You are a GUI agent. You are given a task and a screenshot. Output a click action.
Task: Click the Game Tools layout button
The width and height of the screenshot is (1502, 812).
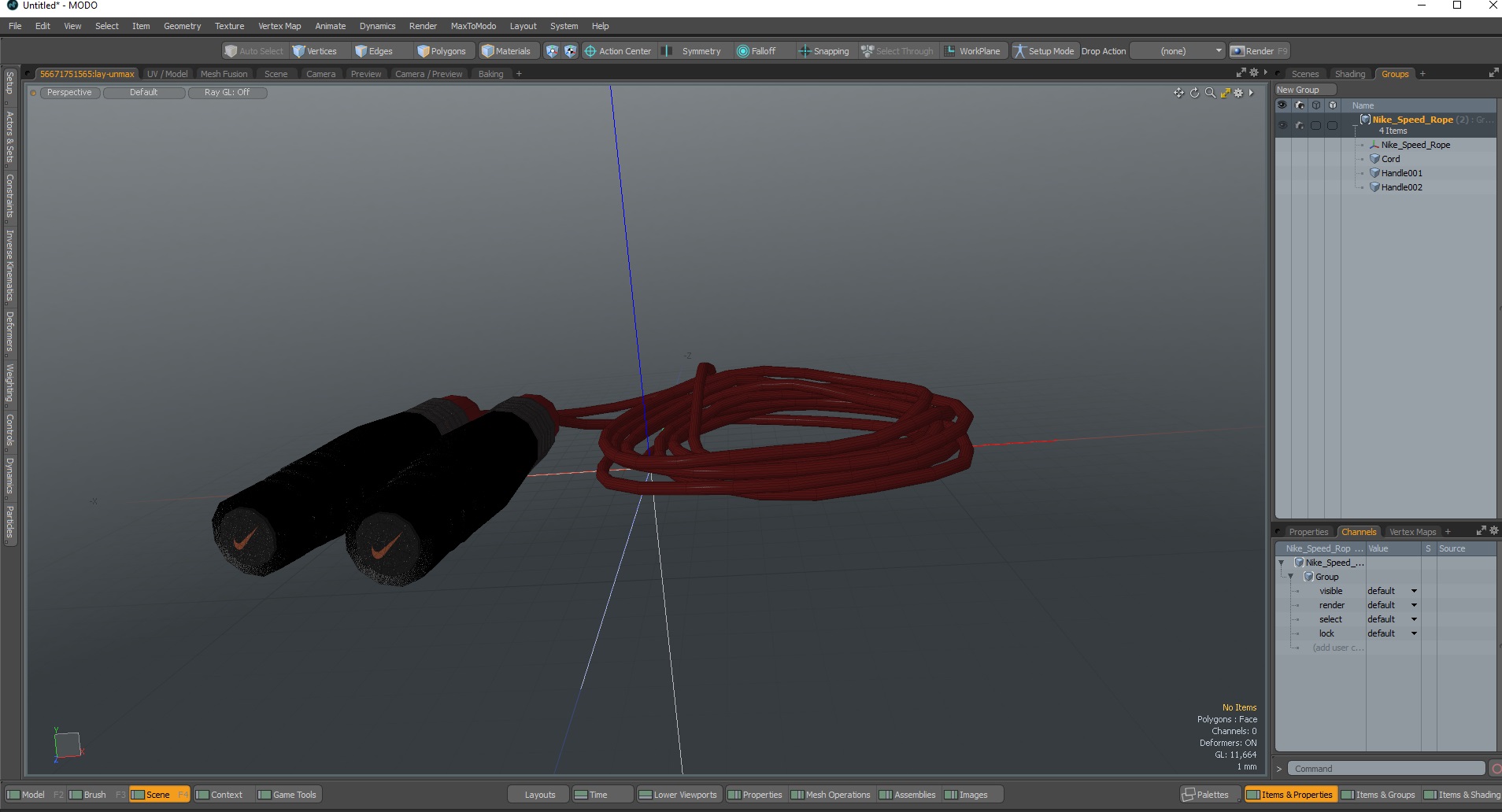click(287, 795)
